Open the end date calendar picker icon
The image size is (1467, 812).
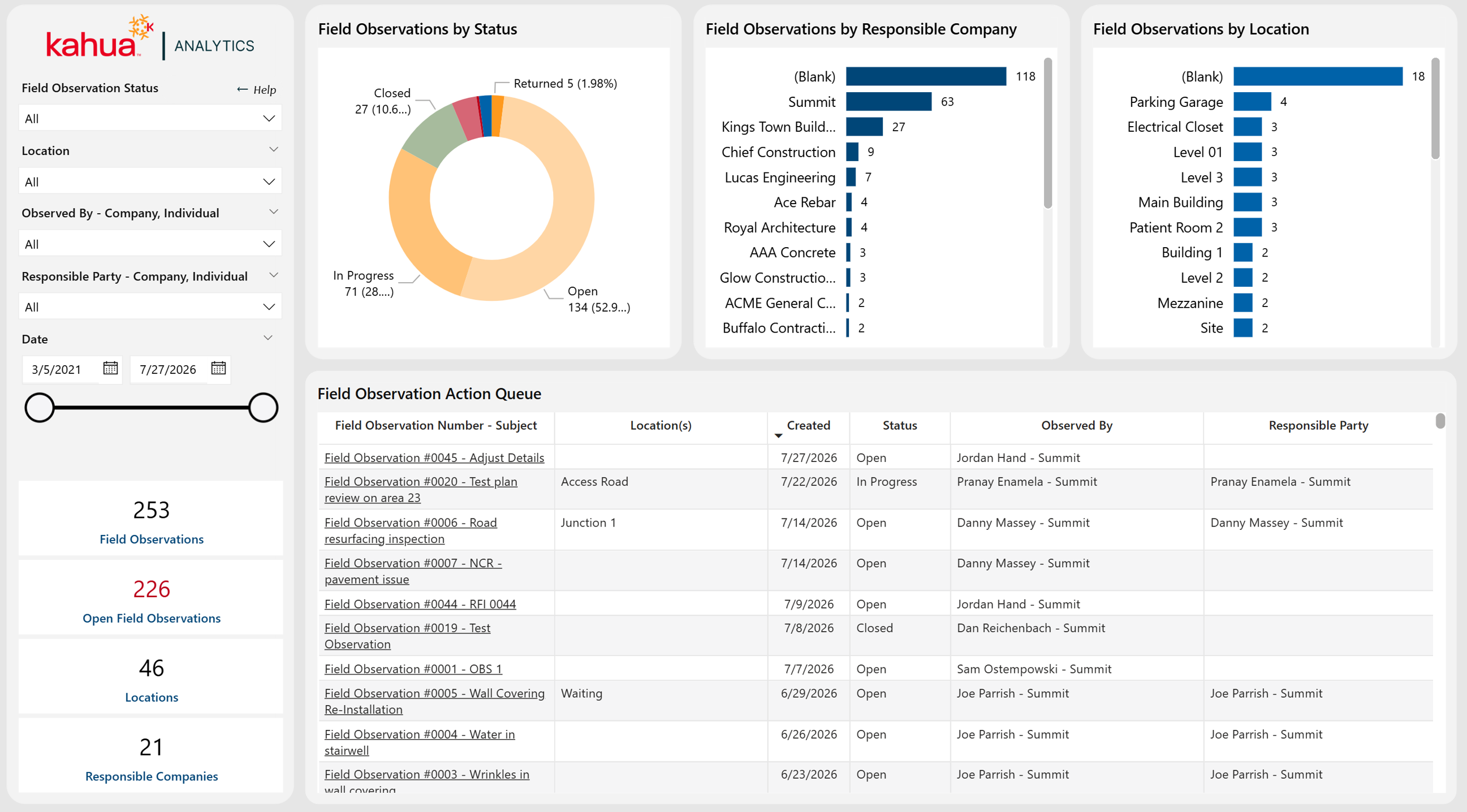click(218, 369)
